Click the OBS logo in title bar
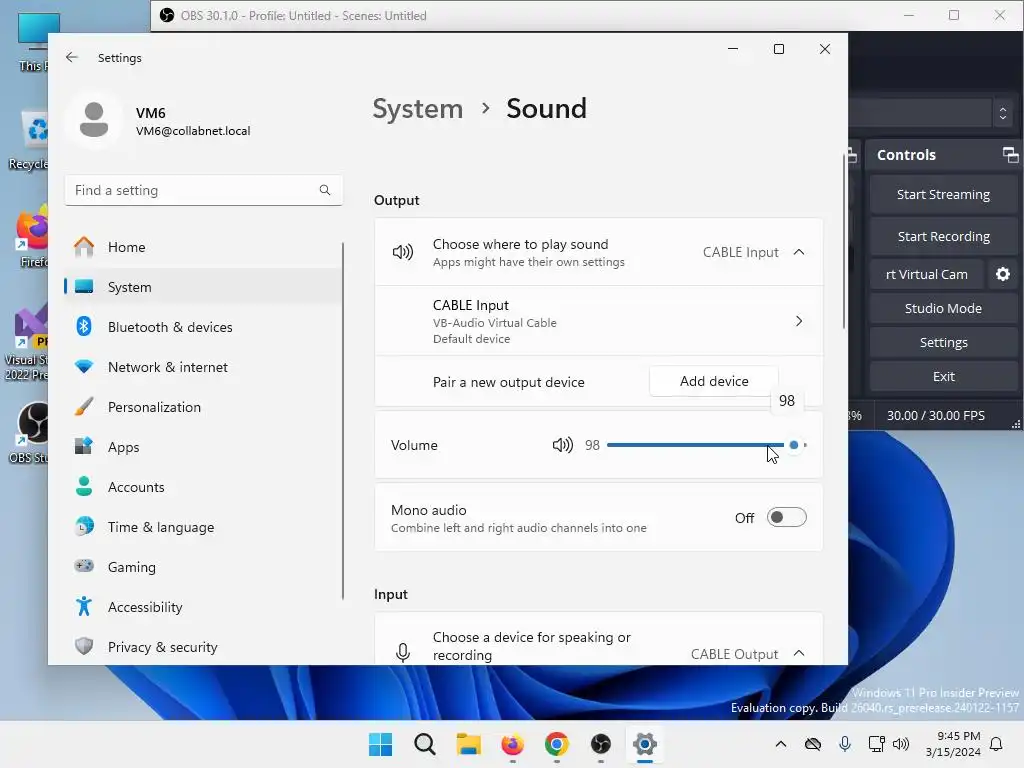 [167, 15]
